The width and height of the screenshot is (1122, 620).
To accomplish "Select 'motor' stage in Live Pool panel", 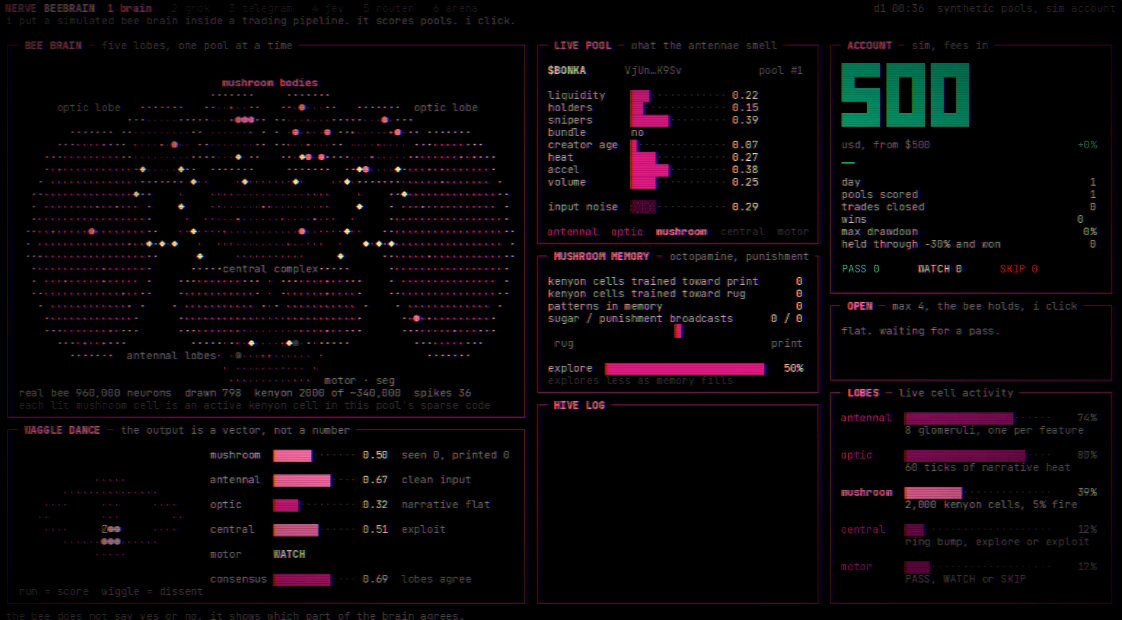I will (x=793, y=232).
